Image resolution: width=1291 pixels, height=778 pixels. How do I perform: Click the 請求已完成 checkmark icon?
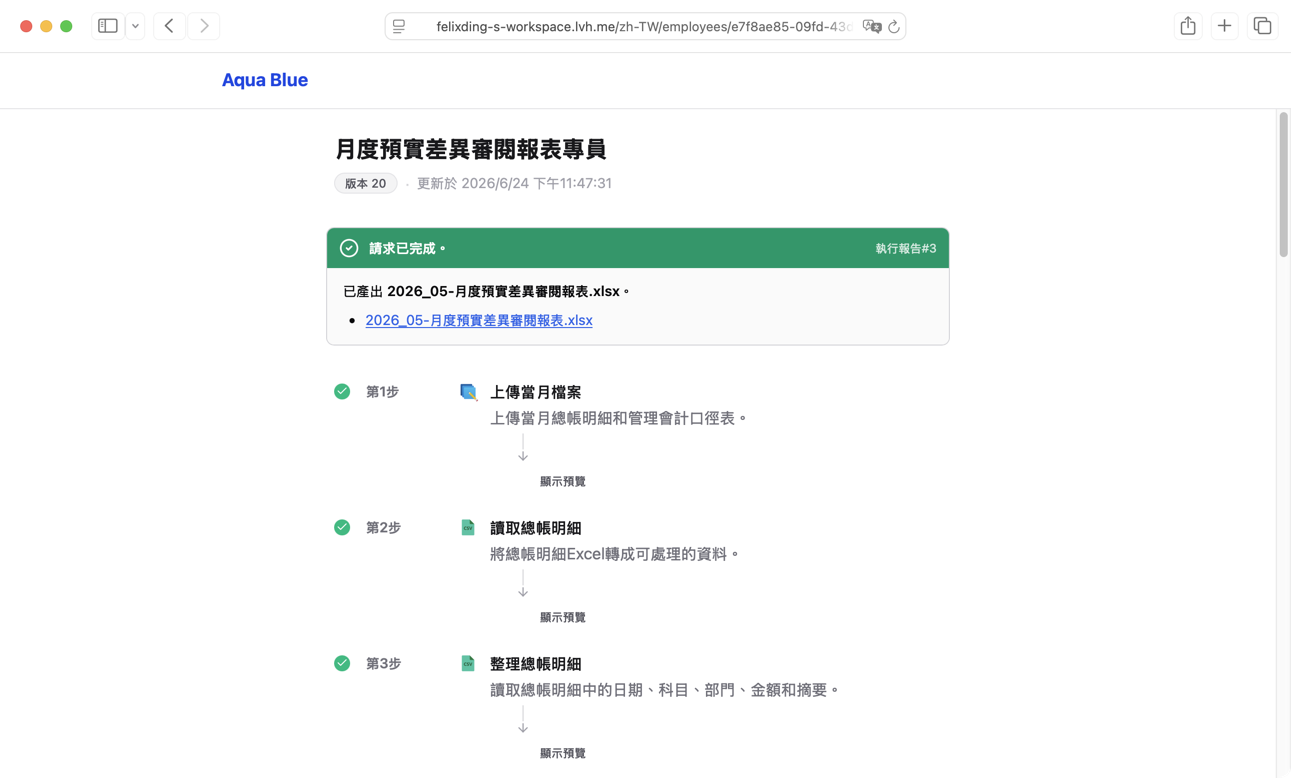(x=349, y=248)
